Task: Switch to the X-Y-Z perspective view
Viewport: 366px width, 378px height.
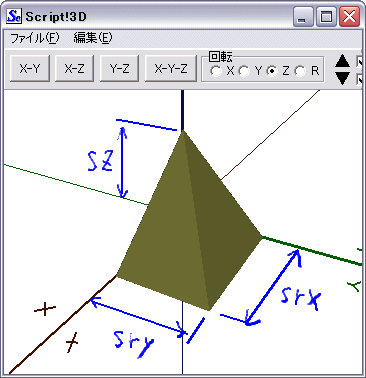Action: point(171,69)
